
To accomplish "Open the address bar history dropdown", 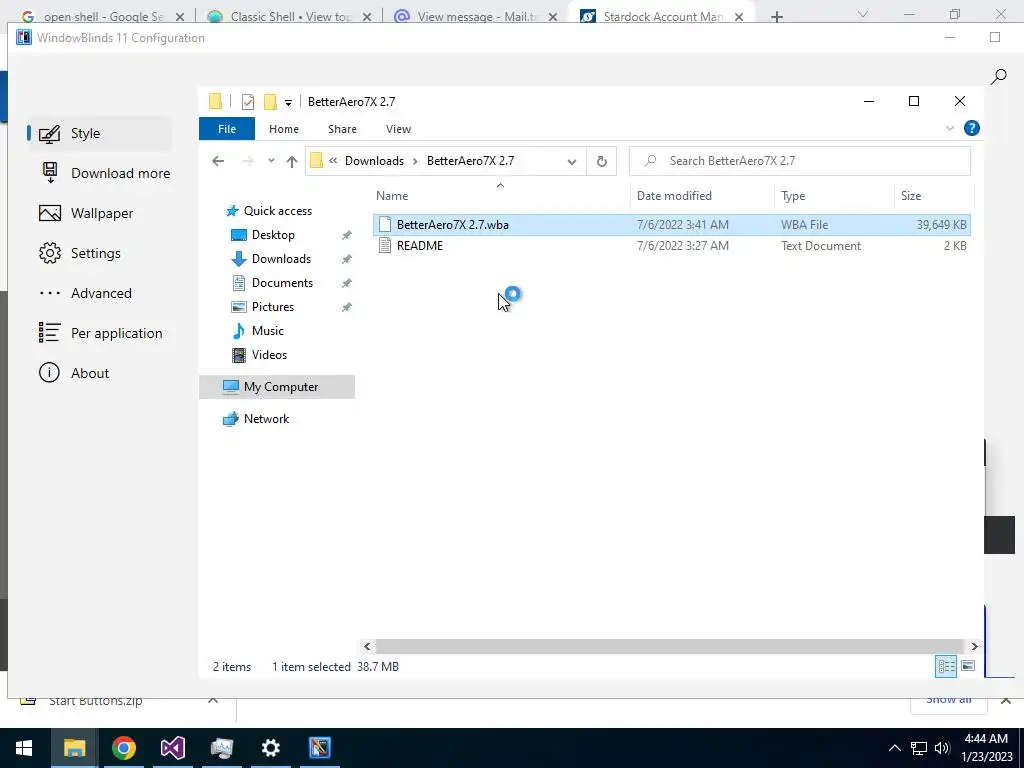I will (x=571, y=161).
